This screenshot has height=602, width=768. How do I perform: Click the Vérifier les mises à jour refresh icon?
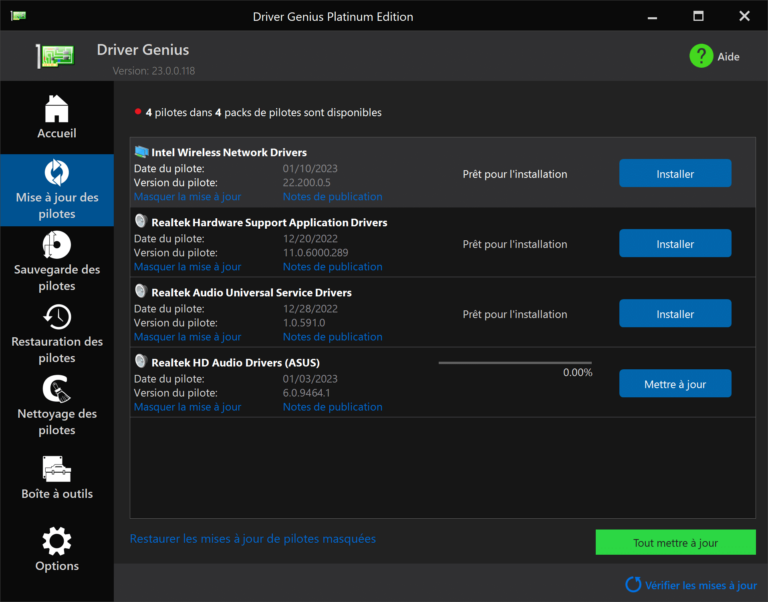pos(633,584)
